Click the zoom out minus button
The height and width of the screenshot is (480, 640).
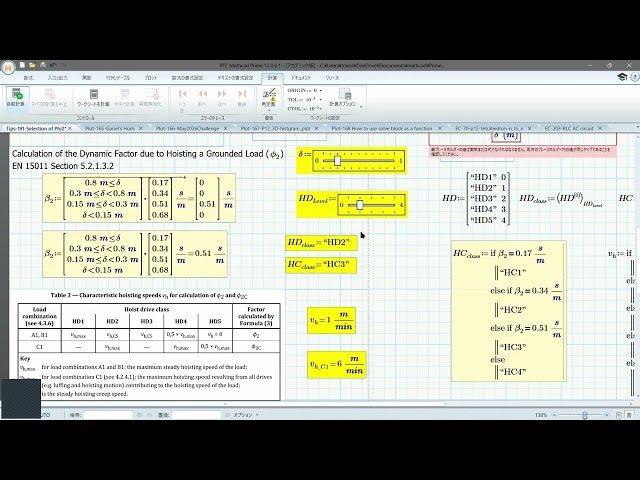pyautogui.click(x=554, y=415)
